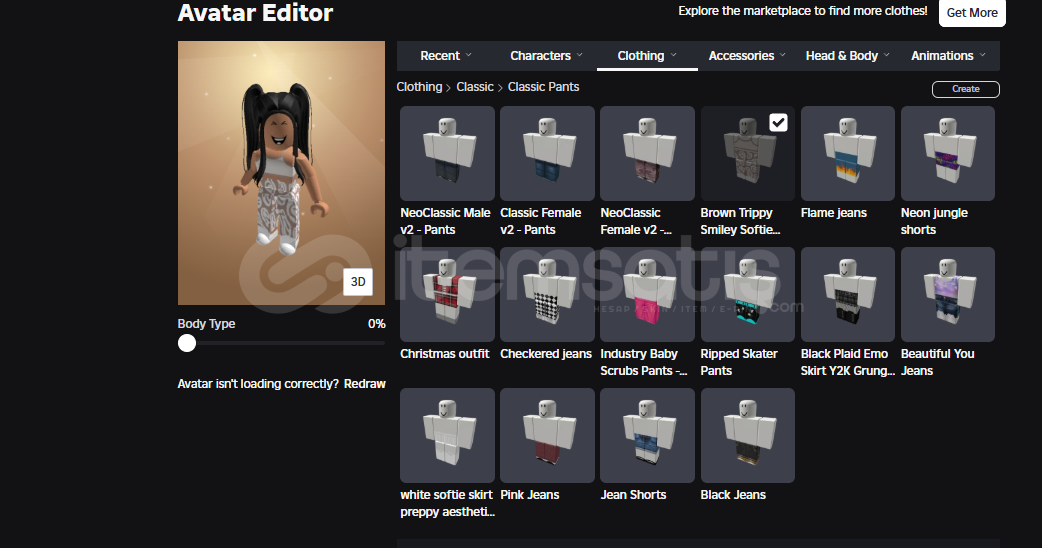Select the Jean Shorts thumbnail
Image resolution: width=1042 pixels, height=548 pixels.
click(x=647, y=435)
